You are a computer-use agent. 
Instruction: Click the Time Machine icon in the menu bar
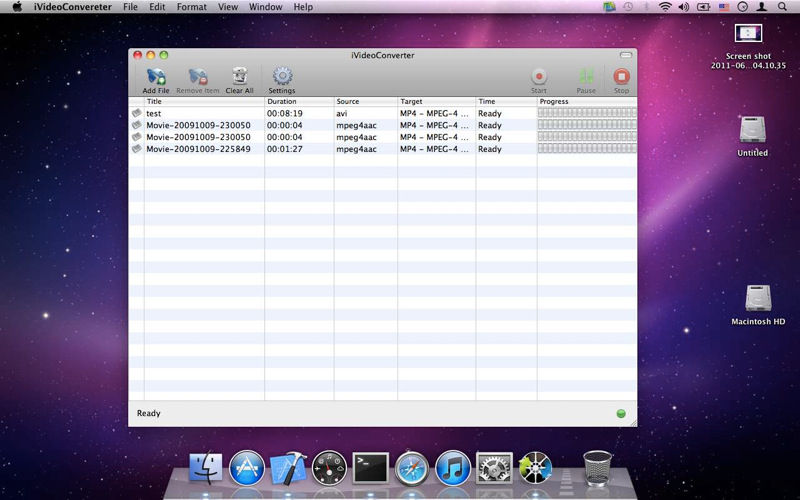tap(628, 7)
